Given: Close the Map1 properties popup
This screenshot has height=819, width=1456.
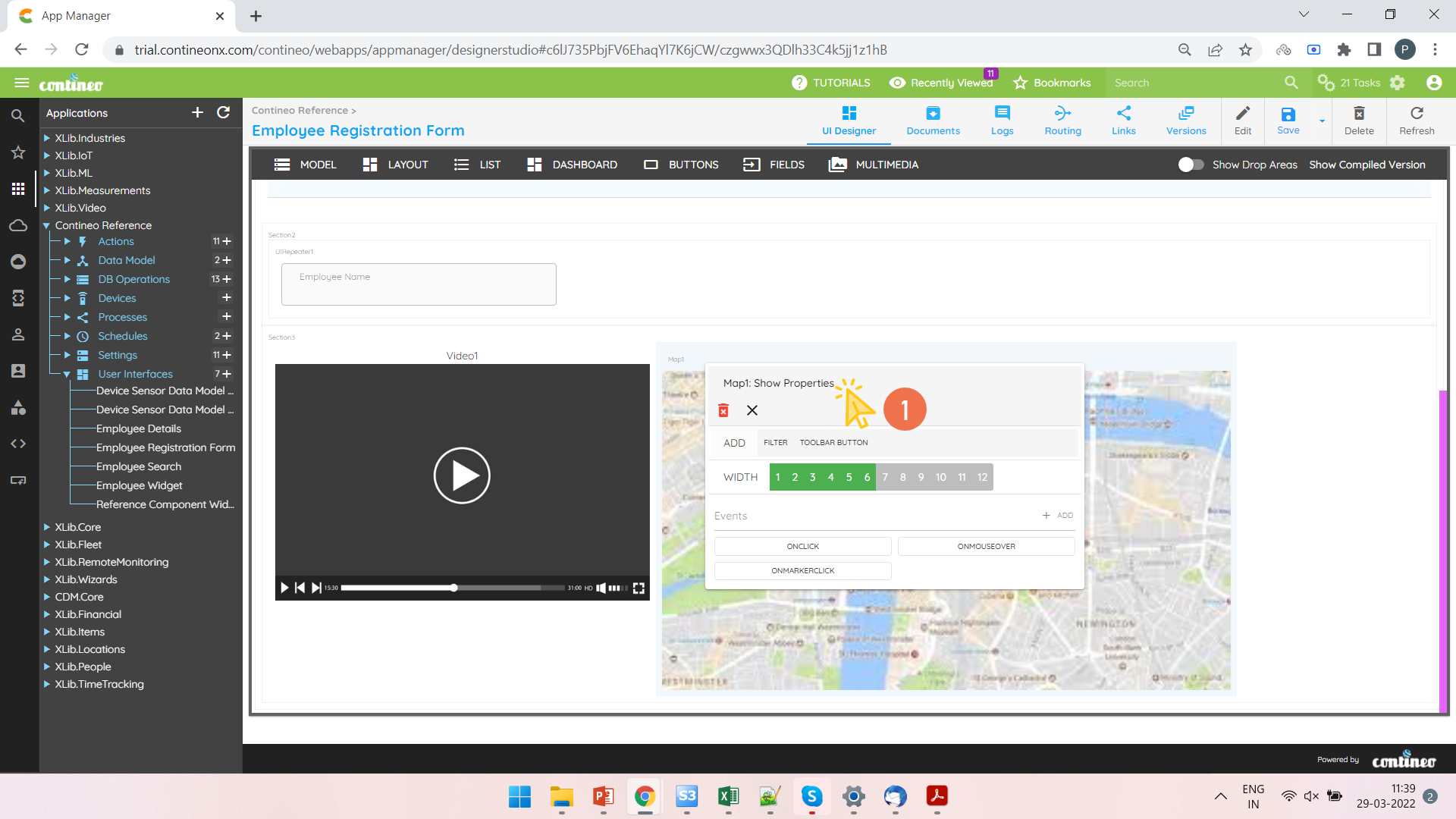Looking at the screenshot, I should [x=752, y=410].
